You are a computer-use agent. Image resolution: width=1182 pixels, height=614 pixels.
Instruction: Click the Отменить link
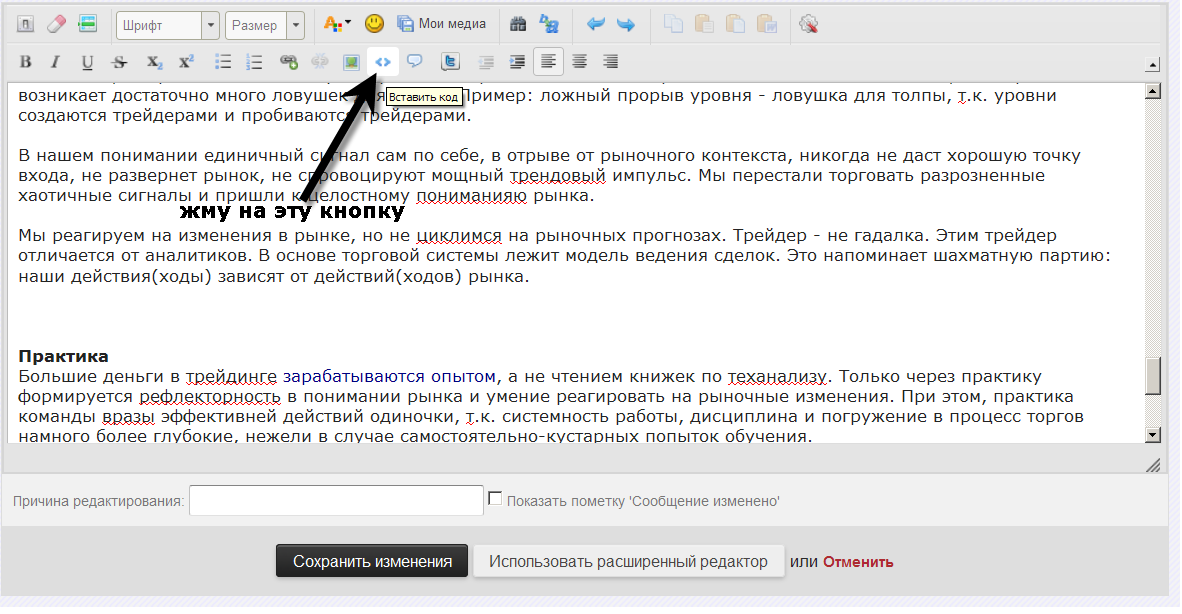pyautogui.click(x=858, y=562)
